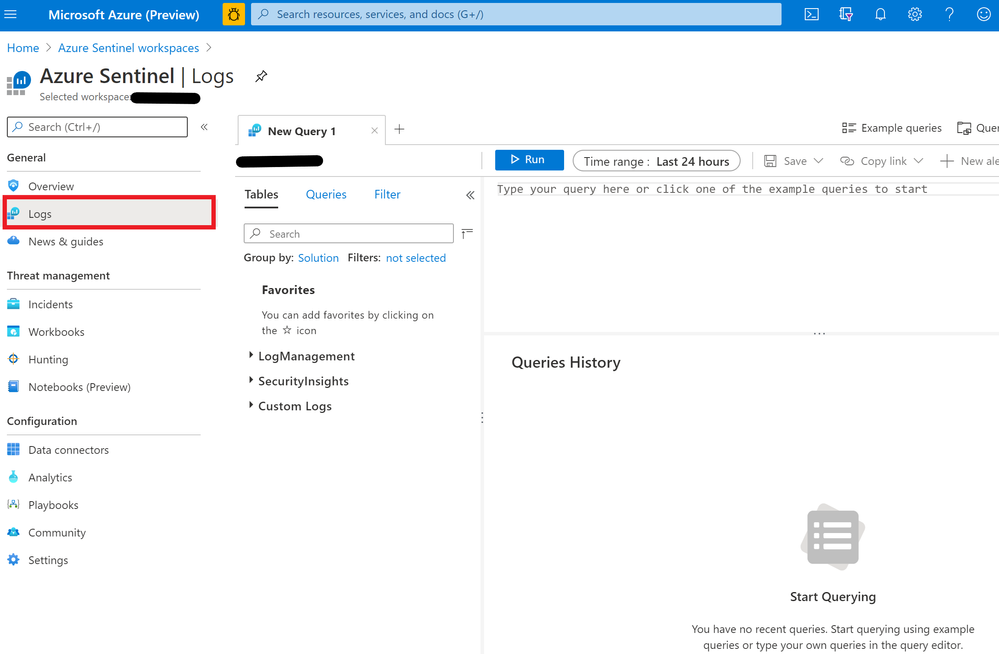999x654 pixels.
Task: Click the tables Search field
Action: (x=349, y=234)
